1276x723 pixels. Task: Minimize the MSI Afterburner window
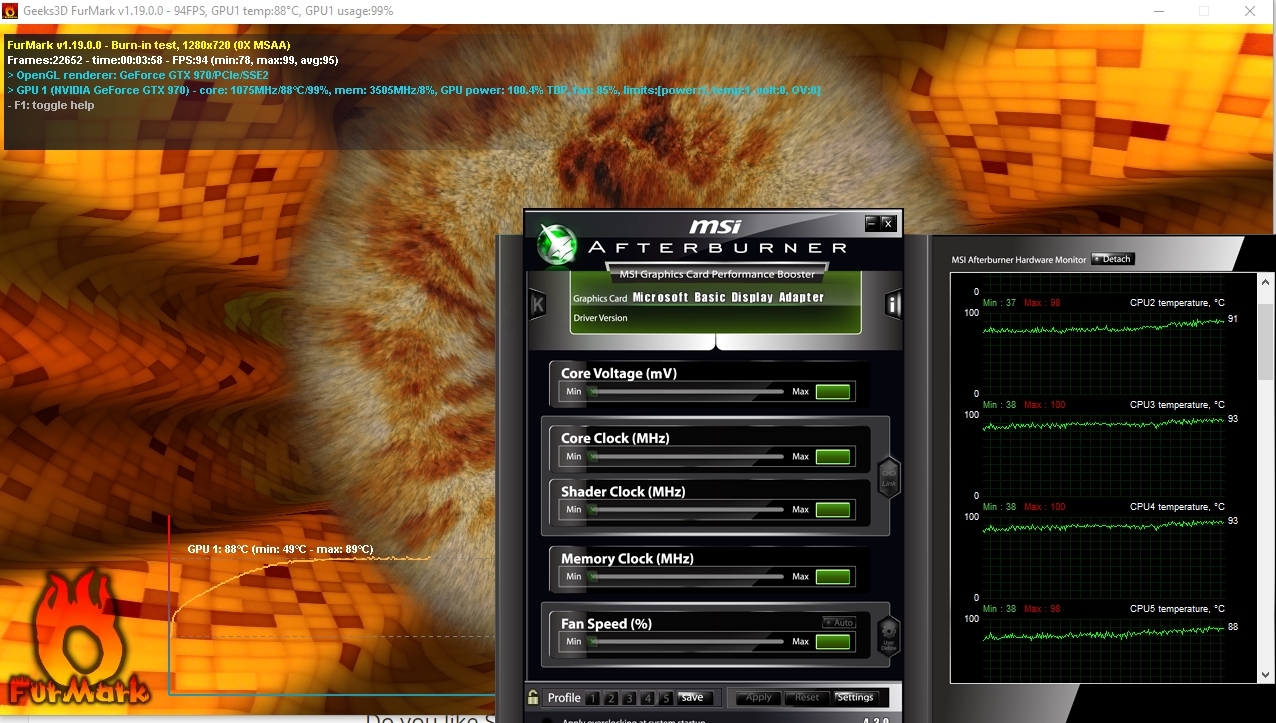point(871,222)
